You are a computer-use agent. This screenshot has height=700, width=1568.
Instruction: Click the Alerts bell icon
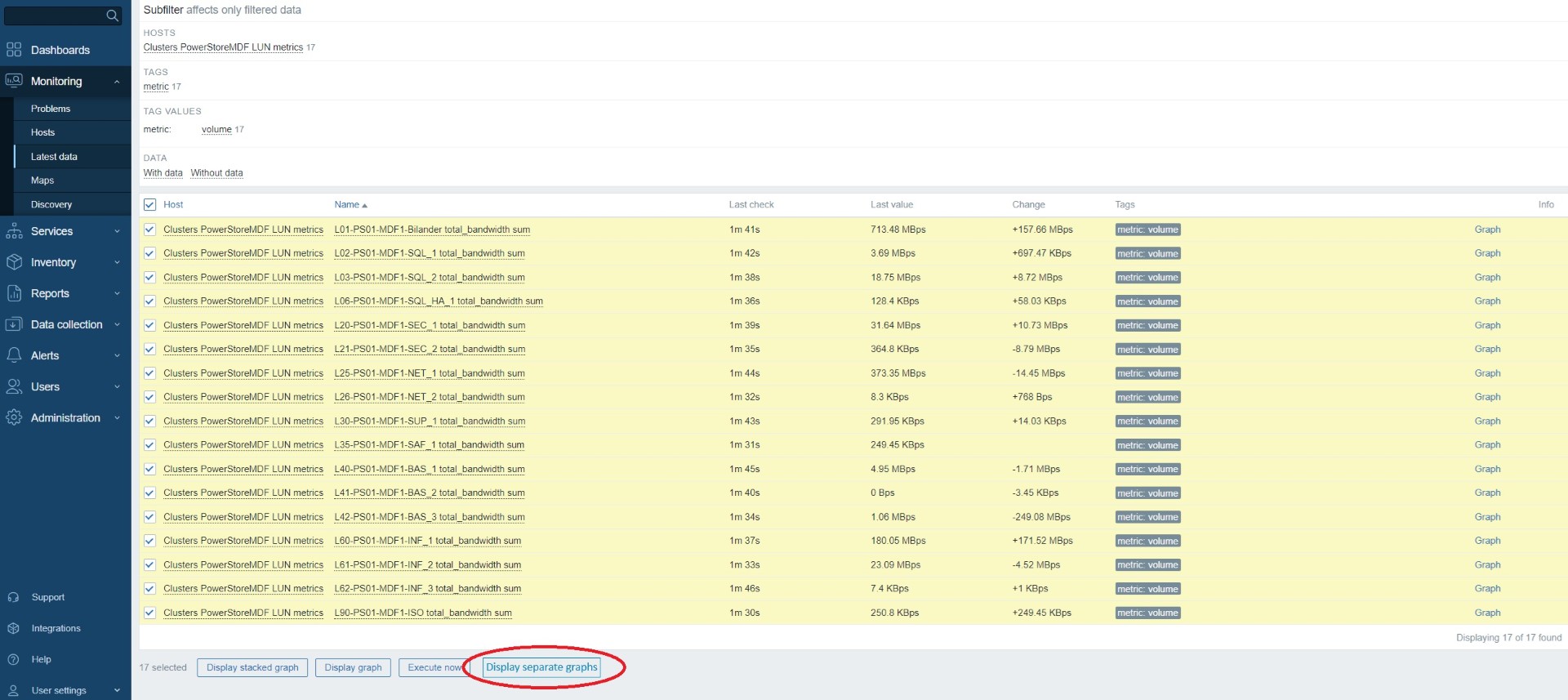(14, 355)
